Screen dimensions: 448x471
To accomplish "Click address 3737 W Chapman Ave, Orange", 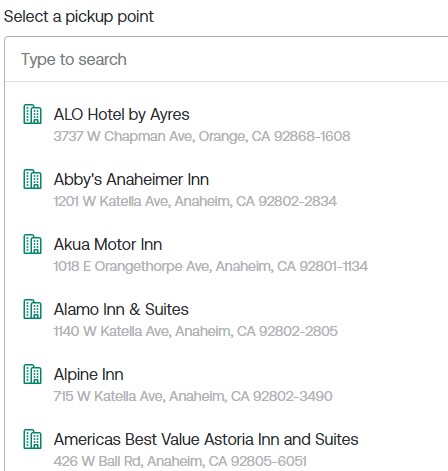I will point(202,136).
